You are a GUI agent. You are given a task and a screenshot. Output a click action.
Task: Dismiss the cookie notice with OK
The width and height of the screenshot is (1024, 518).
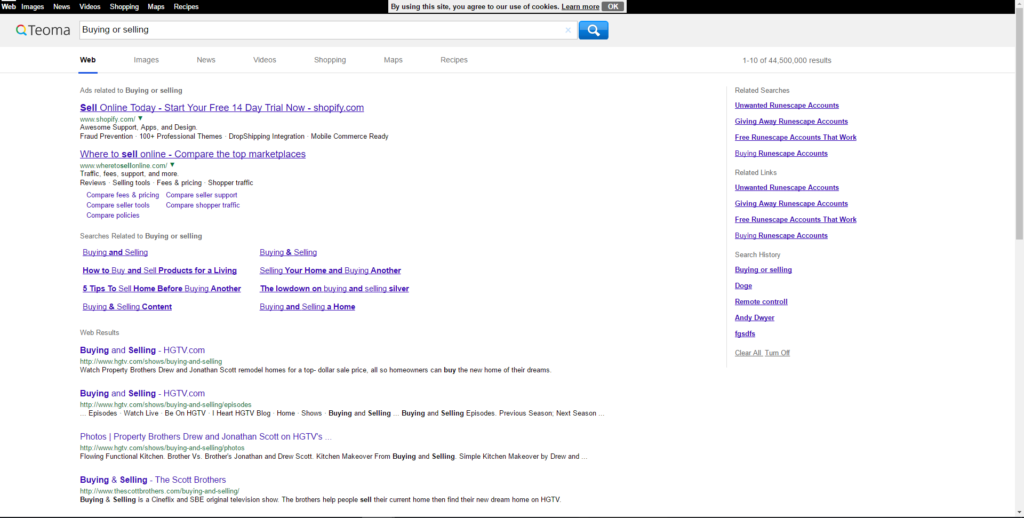pos(613,7)
